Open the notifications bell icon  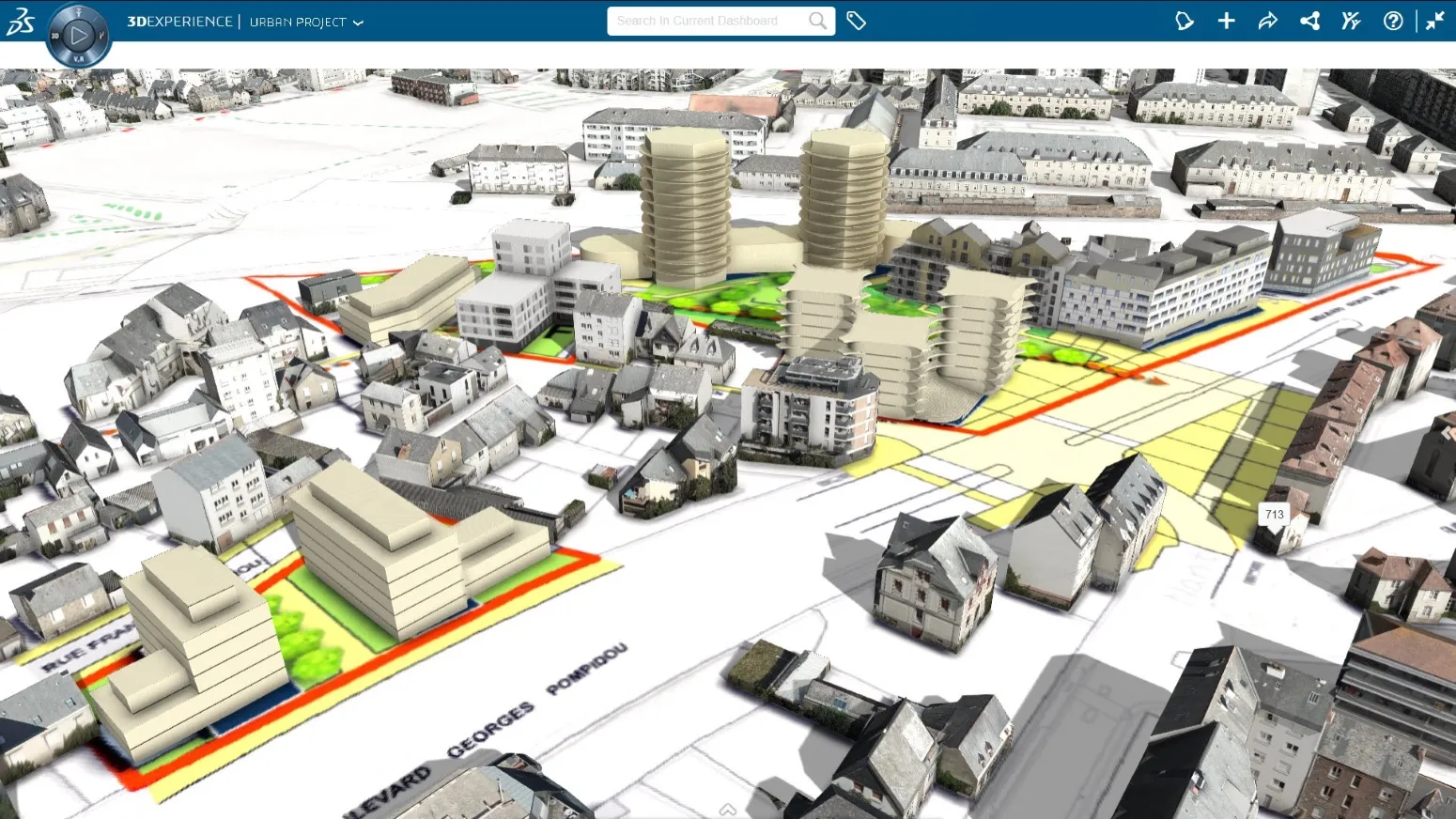pyautogui.click(x=1185, y=20)
